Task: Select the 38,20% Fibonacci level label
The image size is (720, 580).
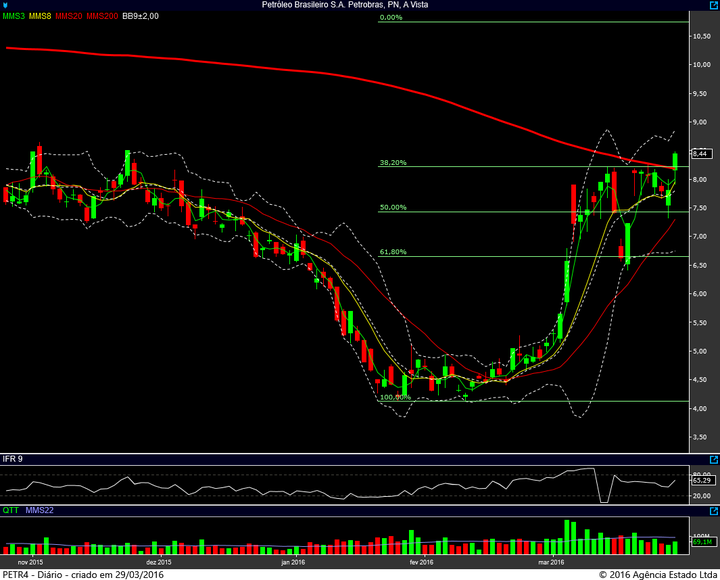Action: [x=393, y=163]
